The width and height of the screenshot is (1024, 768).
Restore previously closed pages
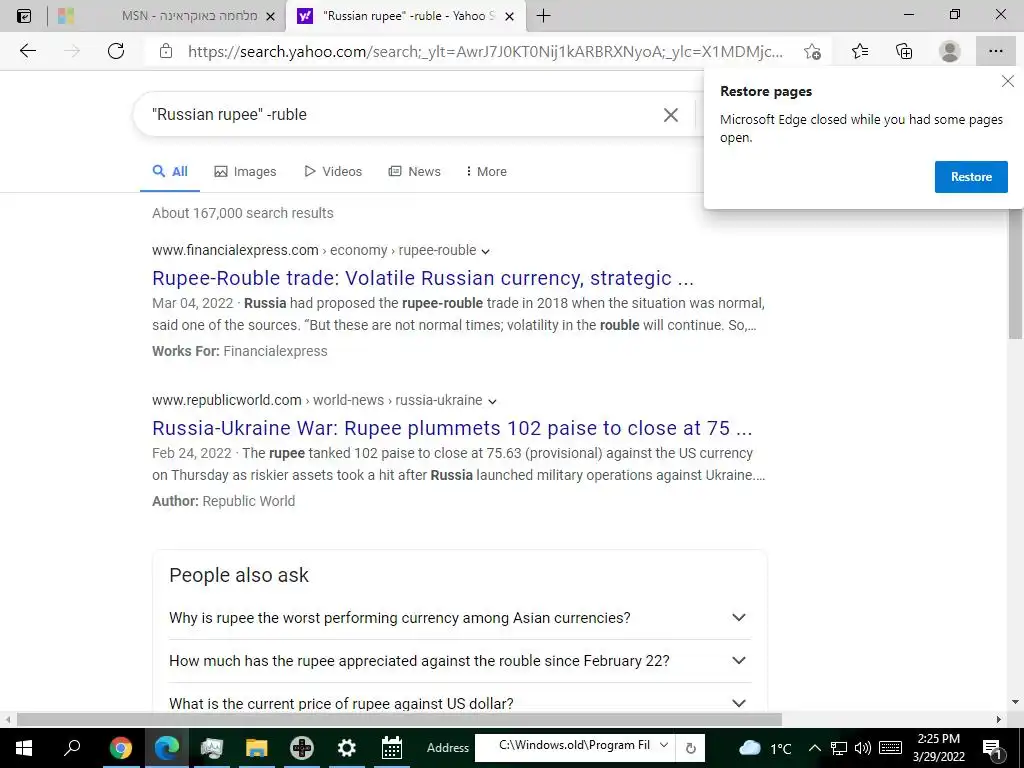(x=971, y=177)
